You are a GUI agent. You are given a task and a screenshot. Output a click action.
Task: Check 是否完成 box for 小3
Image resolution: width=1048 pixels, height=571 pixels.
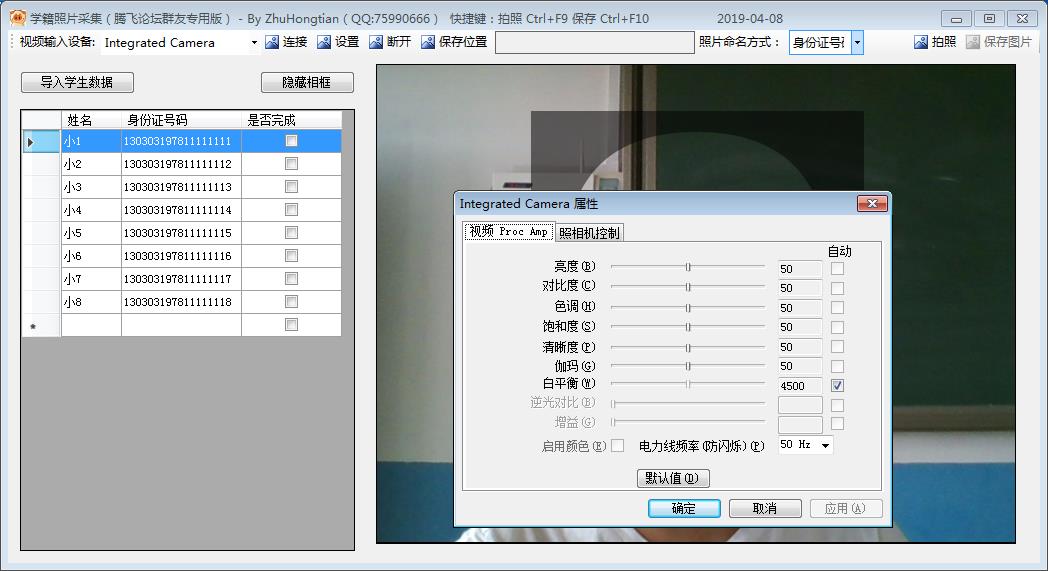point(291,187)
